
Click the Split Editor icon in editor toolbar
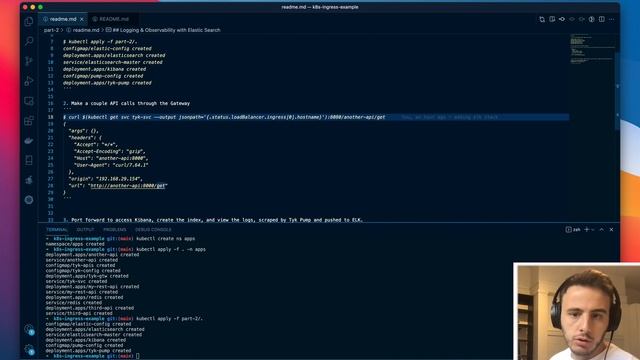pos(602,19)
